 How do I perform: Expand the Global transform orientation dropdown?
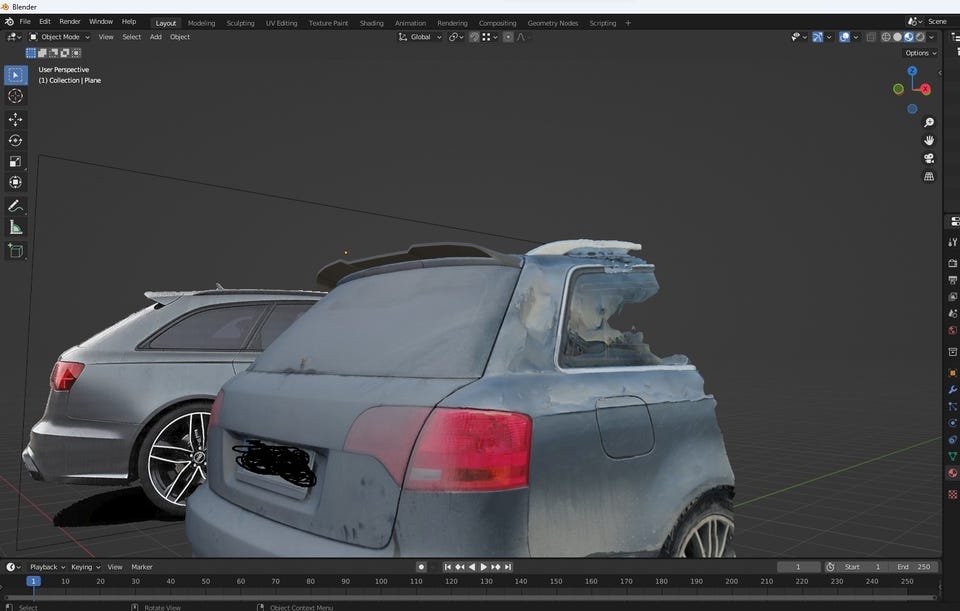click(420, 37)
